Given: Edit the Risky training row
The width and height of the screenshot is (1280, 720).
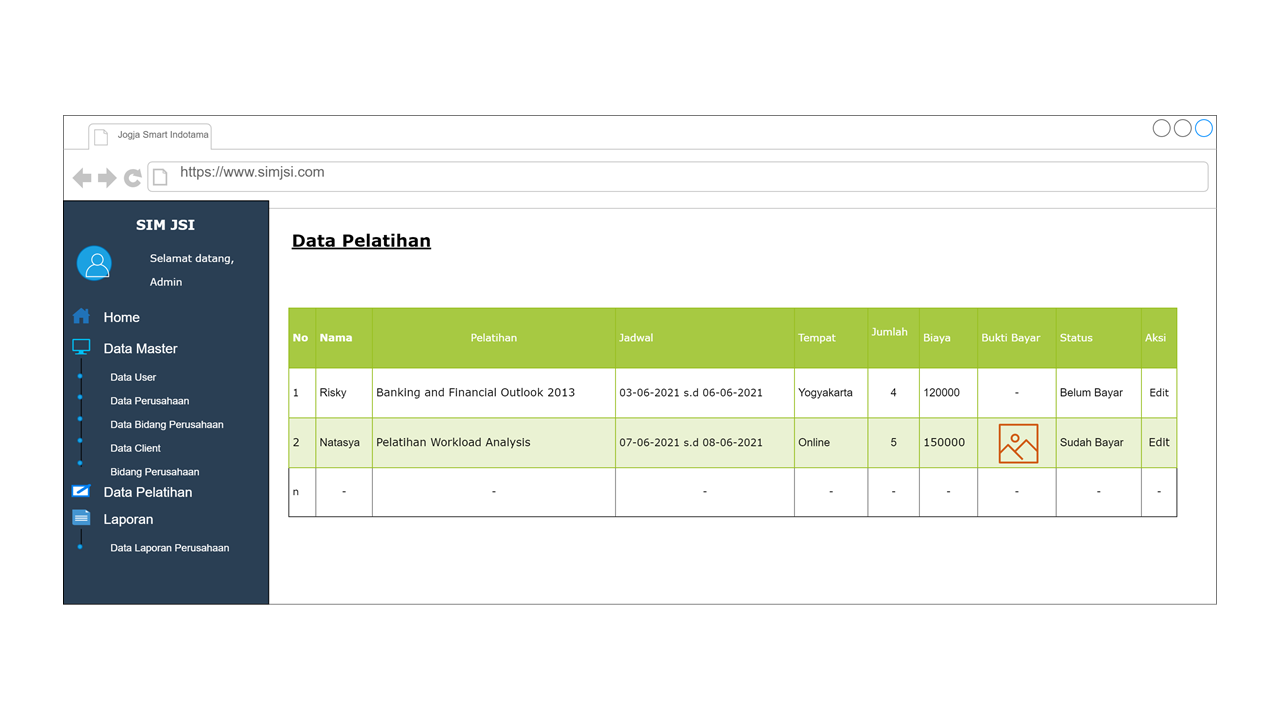Looking at the screenshot, I should tap(1158, 393).
